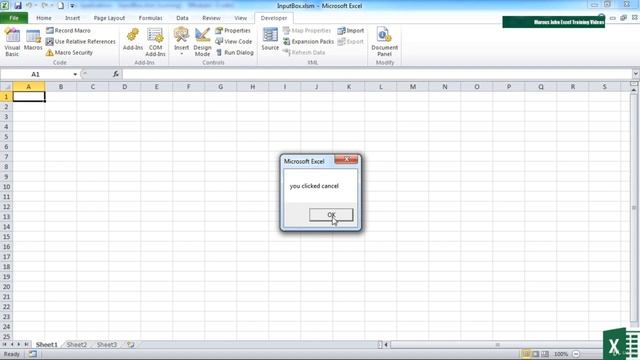Toggle Design Mode
Image resolution: width=640 pixels, height=360 pixels.
click(x=202, y=42)
